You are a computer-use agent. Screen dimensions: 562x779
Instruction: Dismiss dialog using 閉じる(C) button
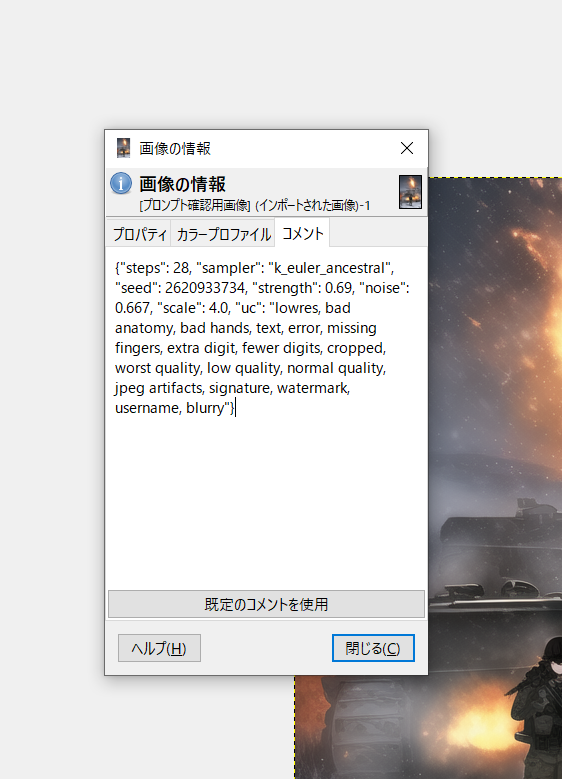373,648
